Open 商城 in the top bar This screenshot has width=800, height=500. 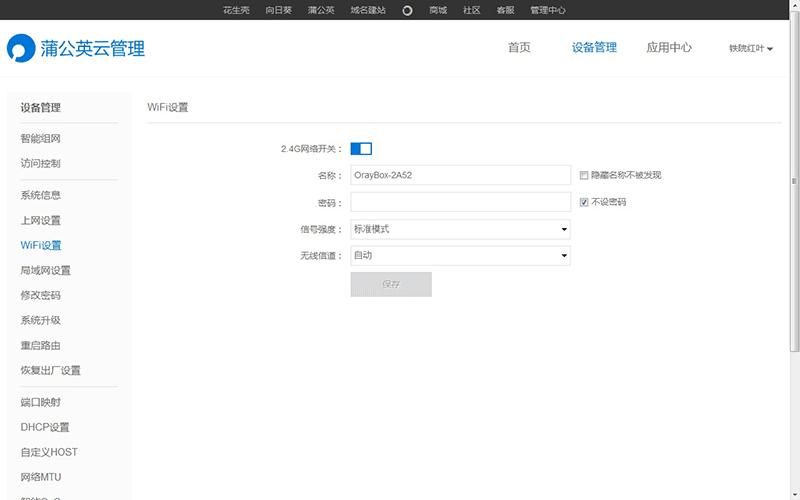pos(438,10)
